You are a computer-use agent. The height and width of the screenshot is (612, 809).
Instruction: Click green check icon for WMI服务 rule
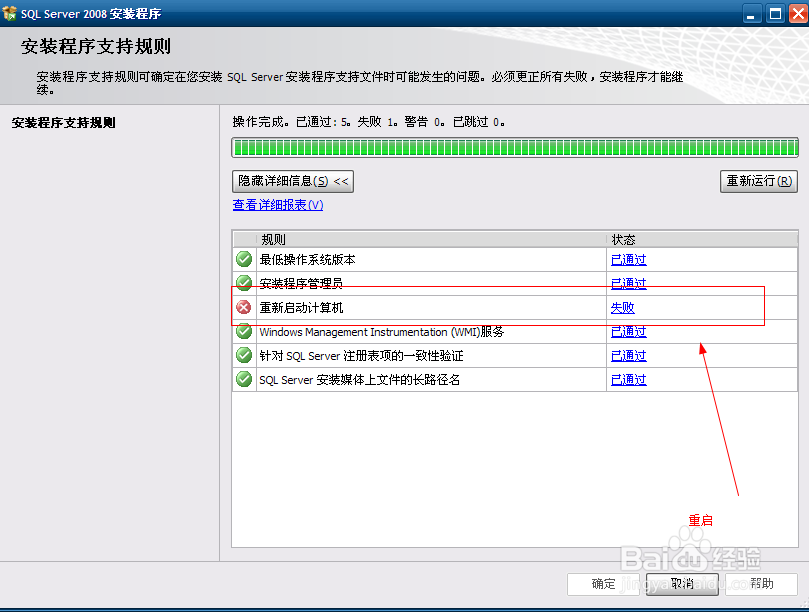[244, 331]
